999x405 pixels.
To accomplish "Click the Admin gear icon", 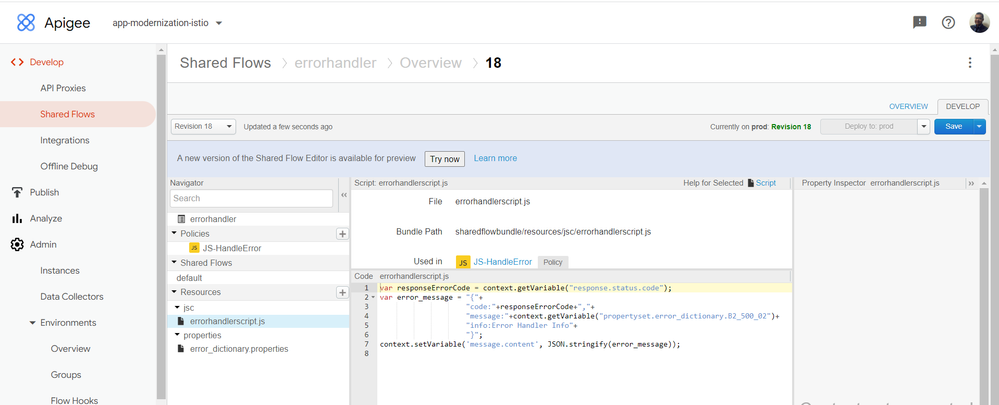I will pyautogui.click(x=17, y=245).
